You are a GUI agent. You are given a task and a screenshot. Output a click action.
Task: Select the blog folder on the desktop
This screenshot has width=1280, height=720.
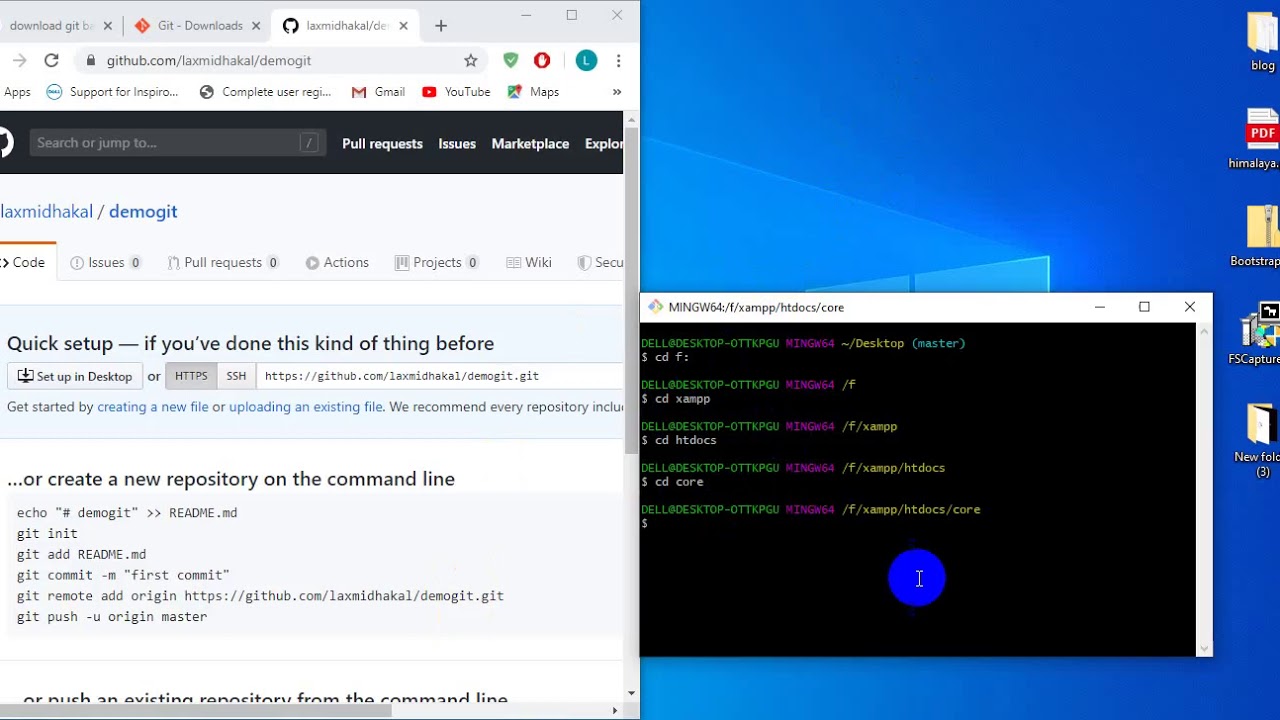pos(1263,42)
